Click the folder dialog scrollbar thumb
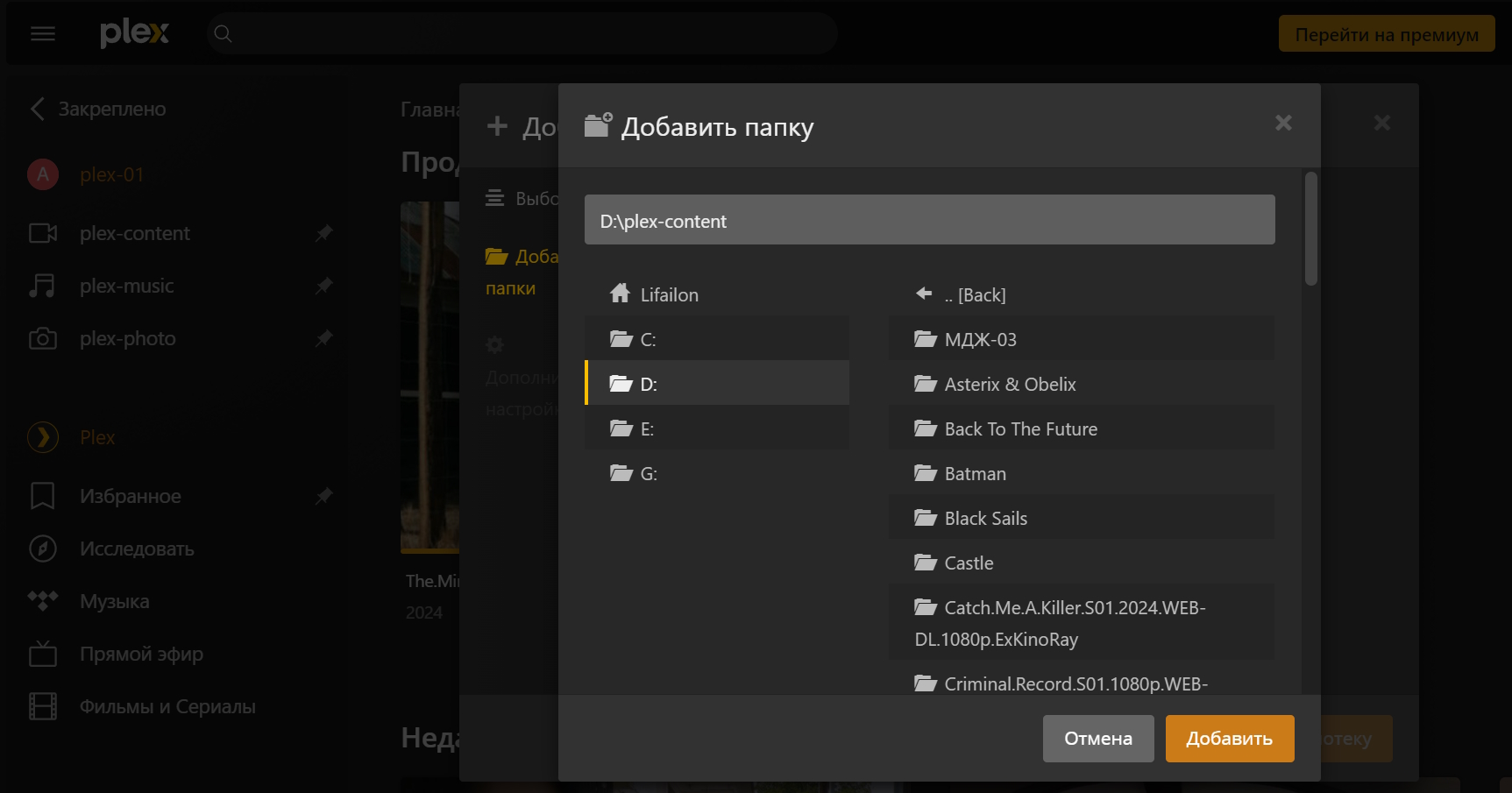The width and height of the screenshot is (1512, 793). click(1311, 229)
